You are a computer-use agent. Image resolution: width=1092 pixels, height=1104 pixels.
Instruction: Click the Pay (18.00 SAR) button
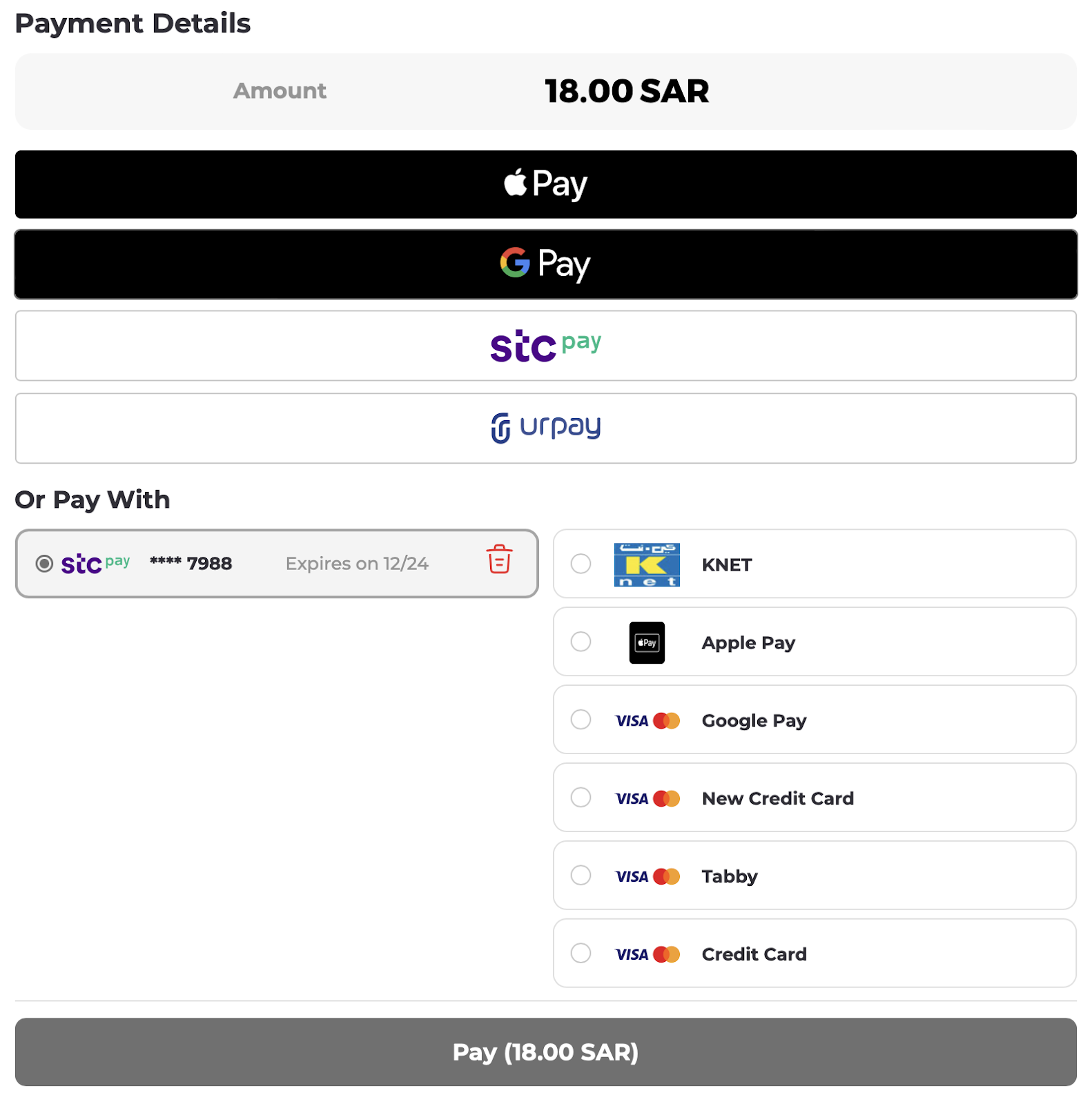pyautogui.click(x=545, y=1052)
